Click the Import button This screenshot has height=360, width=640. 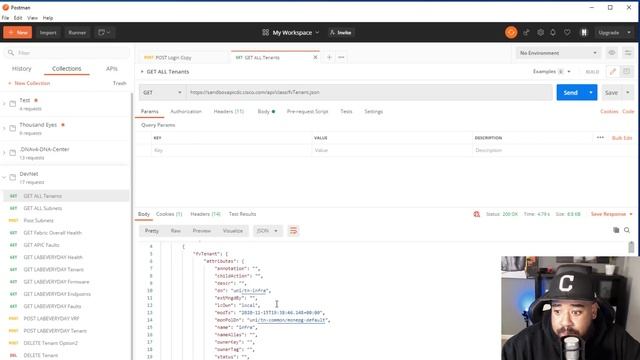[x=48, y=32]
